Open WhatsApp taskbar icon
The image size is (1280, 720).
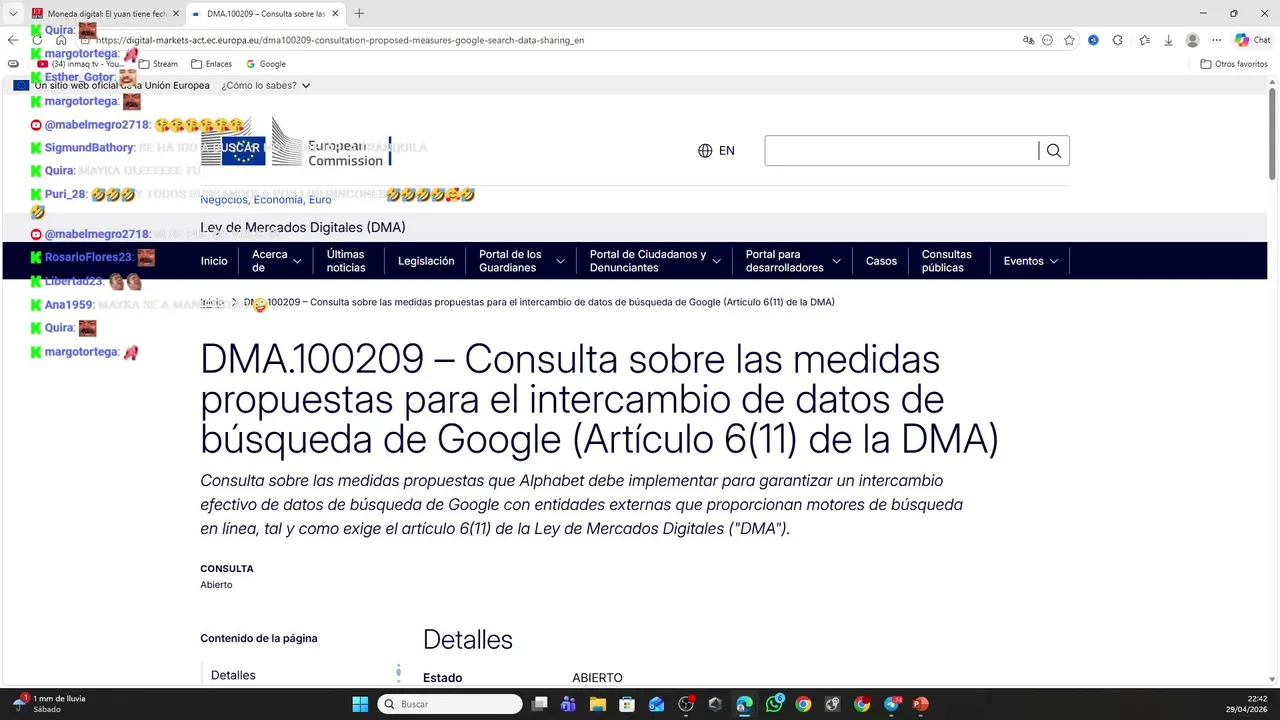pos(774,704)
